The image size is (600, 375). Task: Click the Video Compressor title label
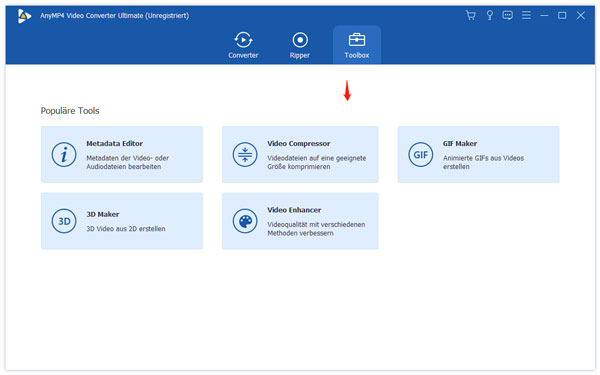click(x=298, y=143)
